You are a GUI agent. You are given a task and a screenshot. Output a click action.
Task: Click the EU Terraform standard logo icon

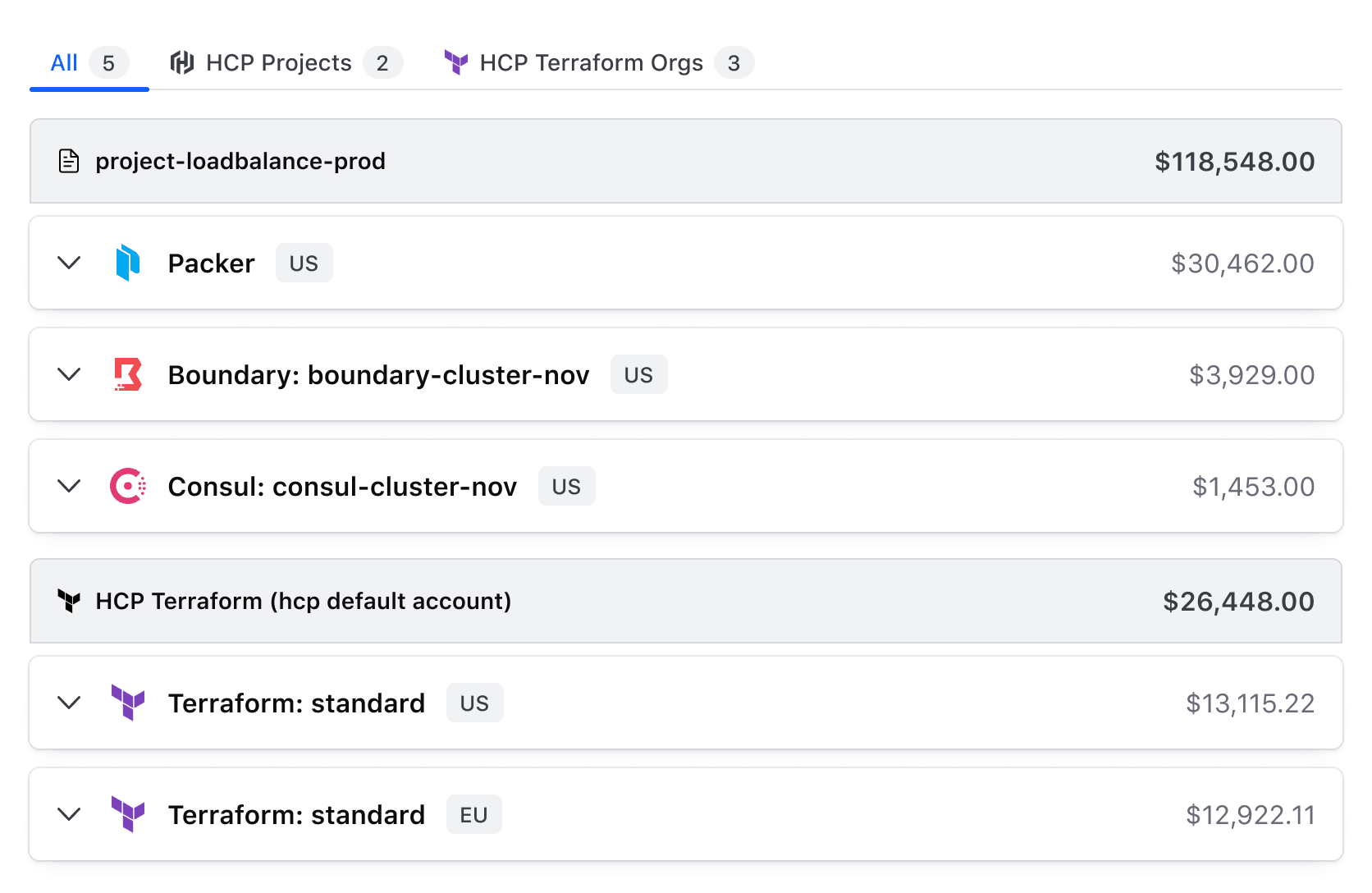pyautogui.click(x=127, y=814)
